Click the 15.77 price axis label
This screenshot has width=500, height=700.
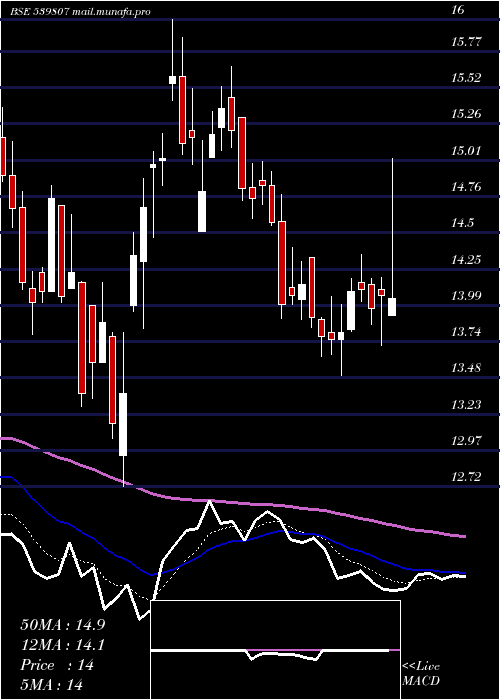pos(467,42)
